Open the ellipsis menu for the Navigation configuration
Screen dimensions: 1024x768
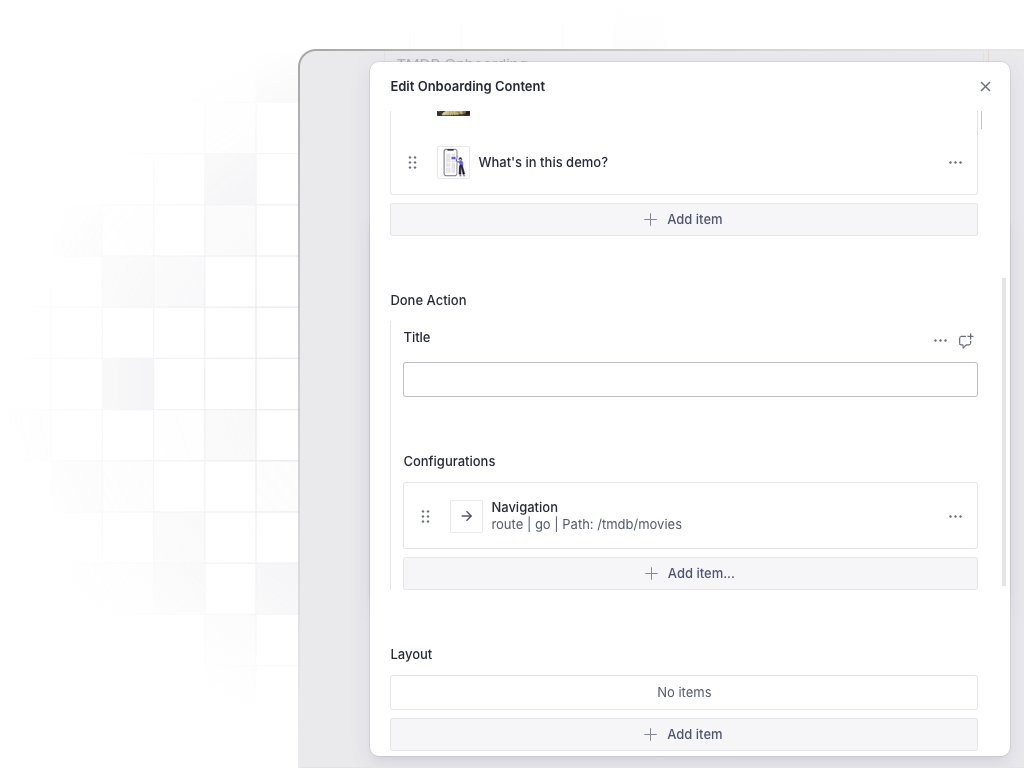[x=955, y=516]
